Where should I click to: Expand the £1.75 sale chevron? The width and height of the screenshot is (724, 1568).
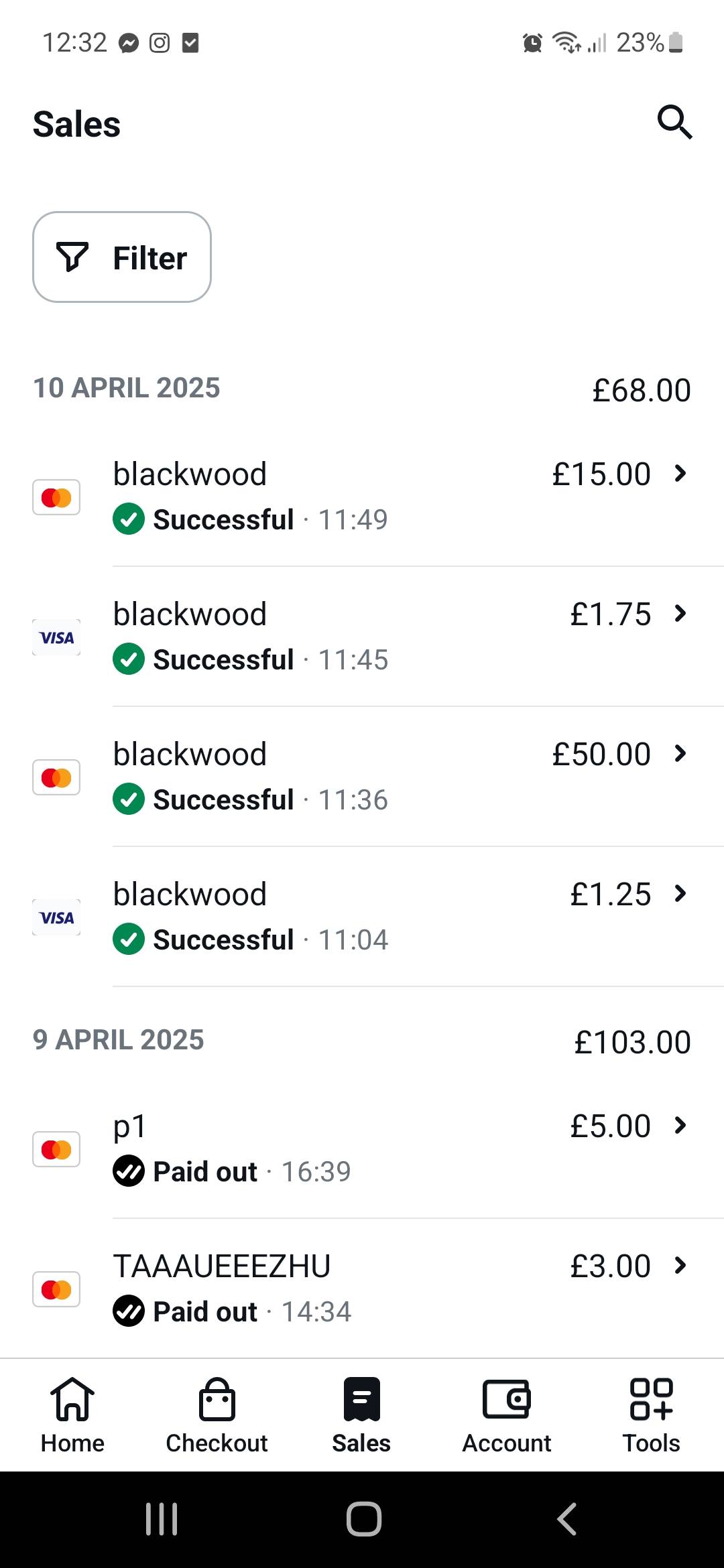click(x=680, y=614)
